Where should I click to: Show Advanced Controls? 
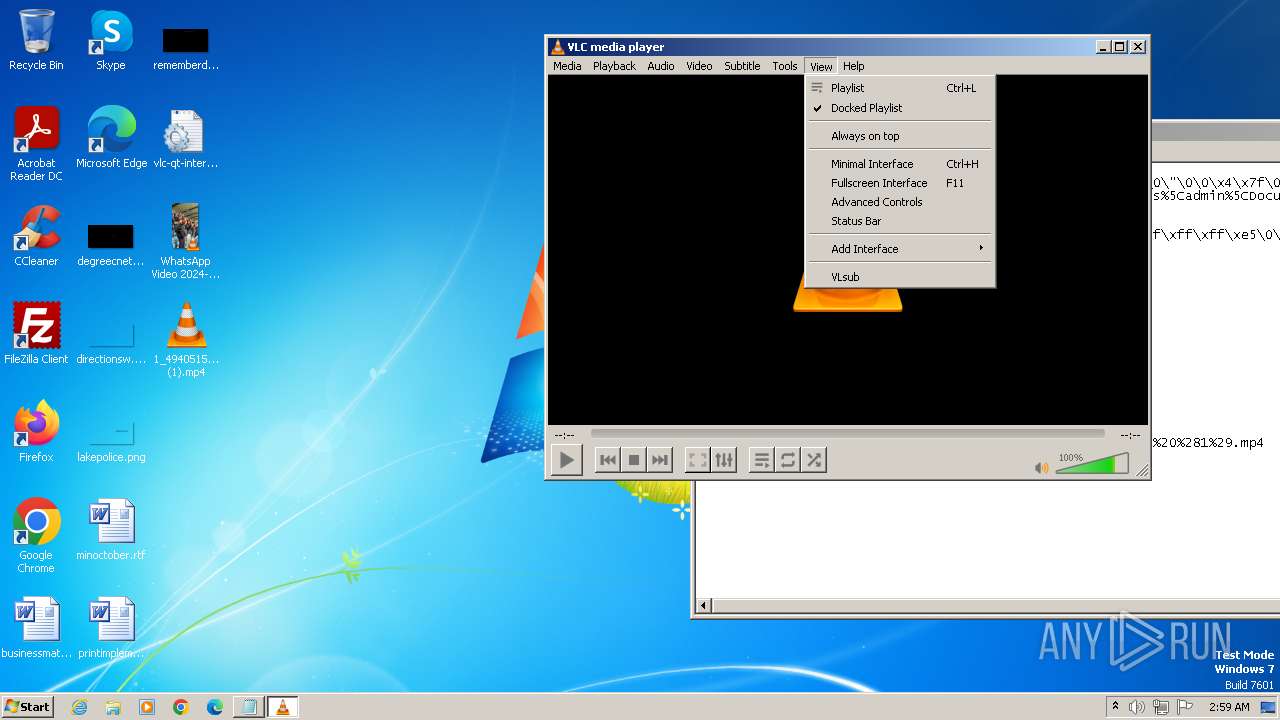(900, 202)
